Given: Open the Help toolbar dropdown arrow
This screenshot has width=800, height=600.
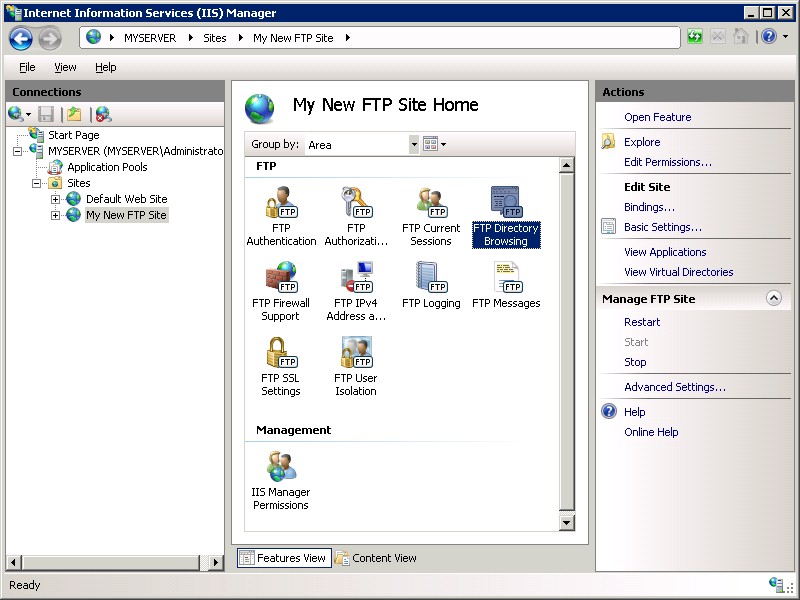Looking at the screenshot, I should [786, 37].
